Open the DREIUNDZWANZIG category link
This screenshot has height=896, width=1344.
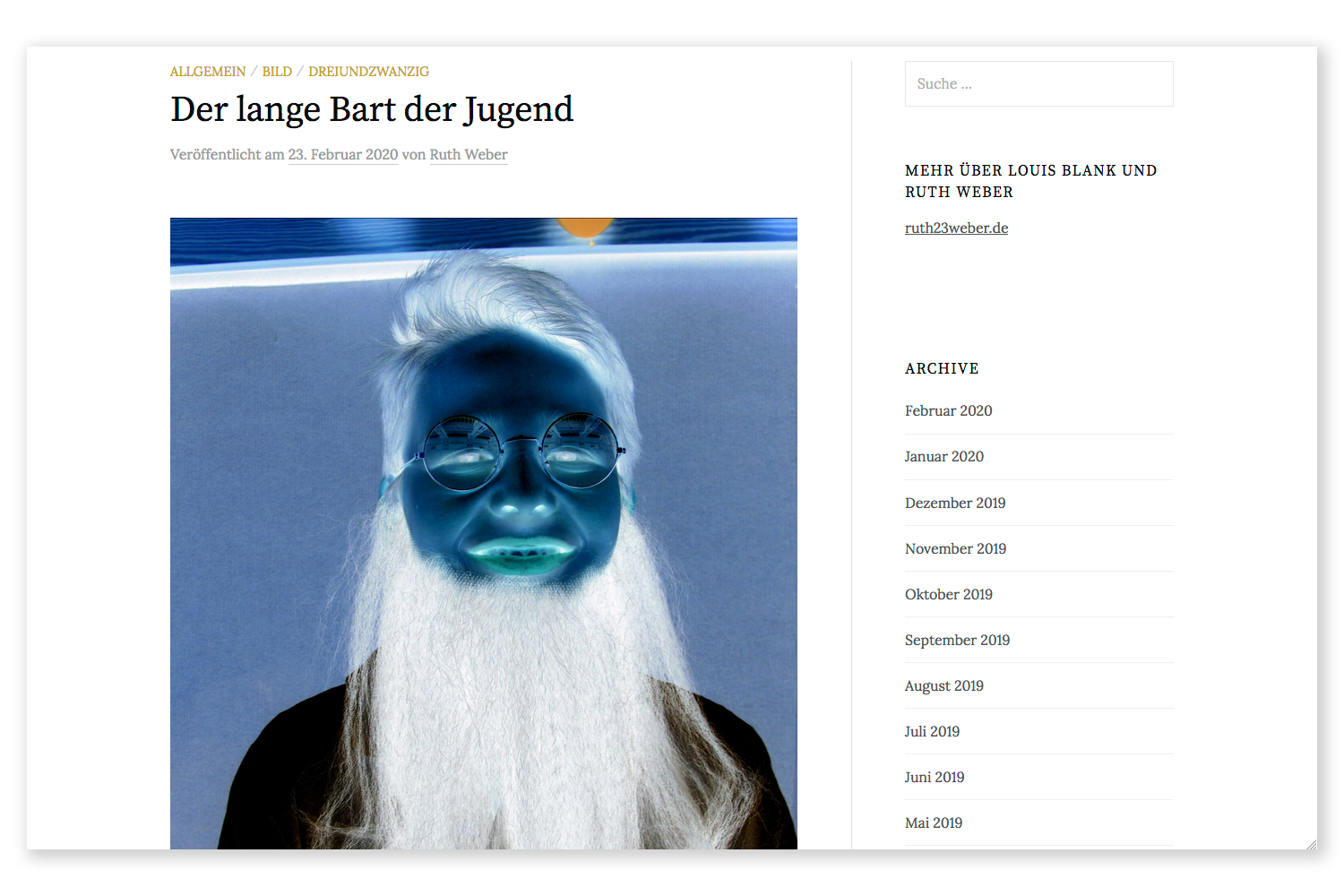pos(368,72)
